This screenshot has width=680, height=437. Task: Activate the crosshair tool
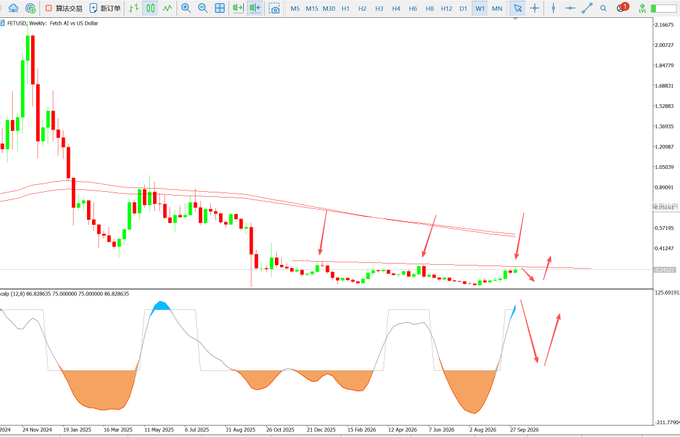(535, 8)
